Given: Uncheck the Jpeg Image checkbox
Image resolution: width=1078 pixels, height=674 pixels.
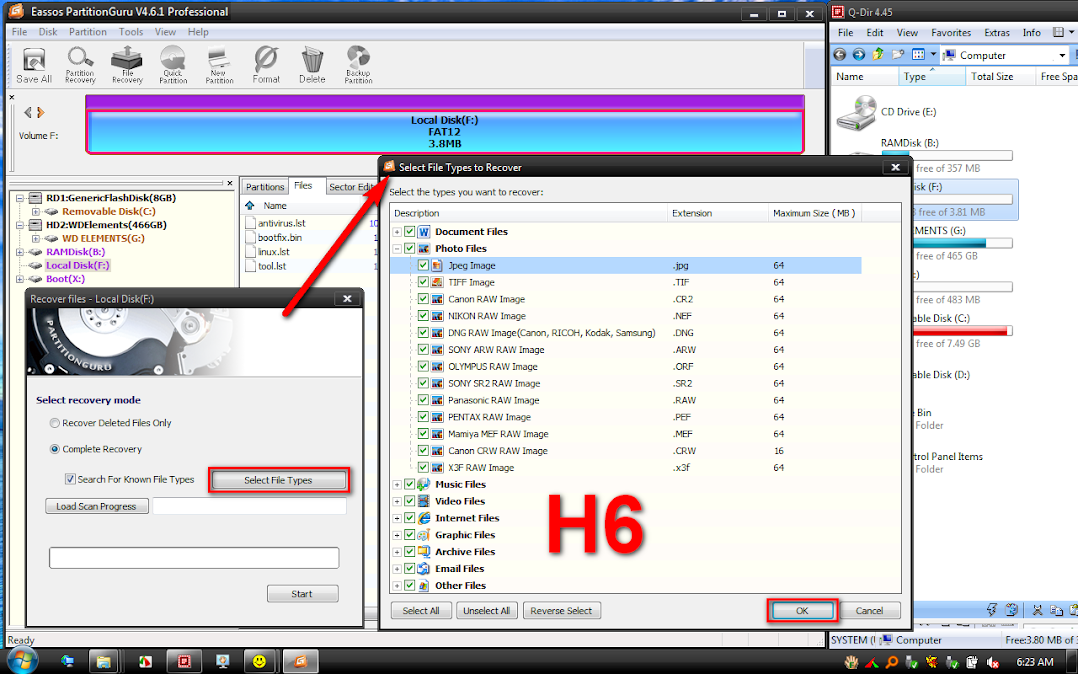Looking at the screenshot, I should (423, 265).
